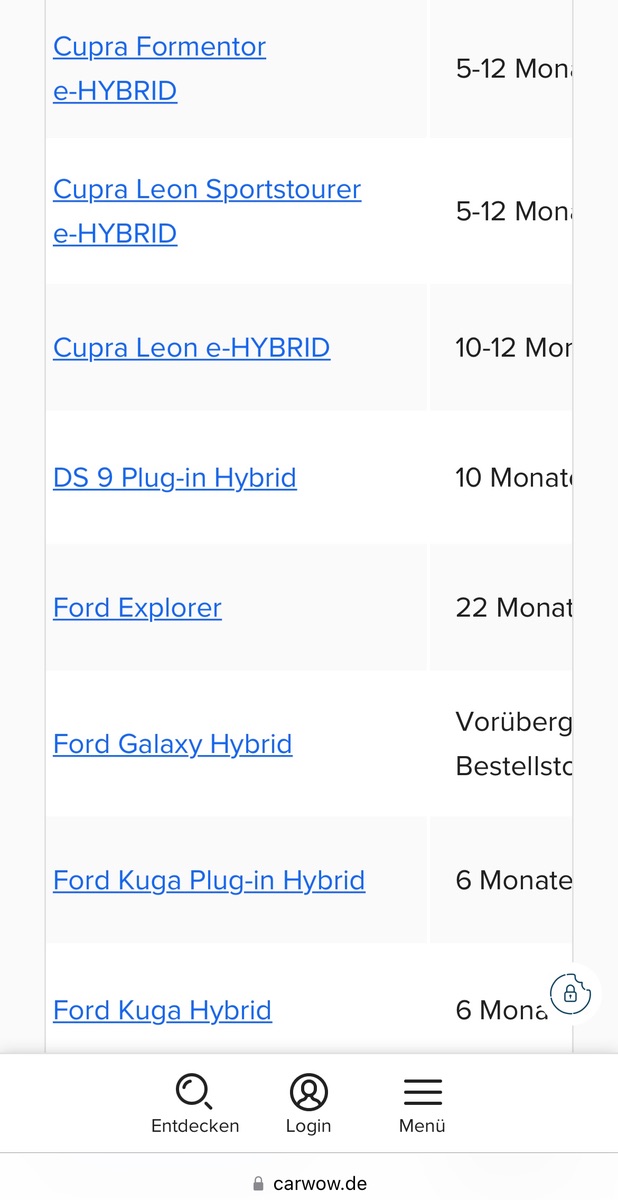618x1200 pixels.
Task: Select the Ford Galaxy Hybrid link
Action: tap(172, 745)
